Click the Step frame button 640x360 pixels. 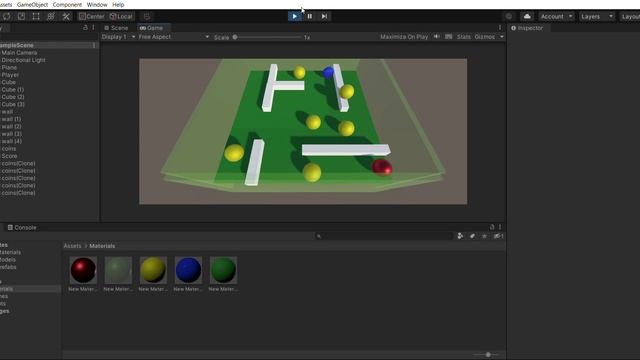[x=324, y=16]
